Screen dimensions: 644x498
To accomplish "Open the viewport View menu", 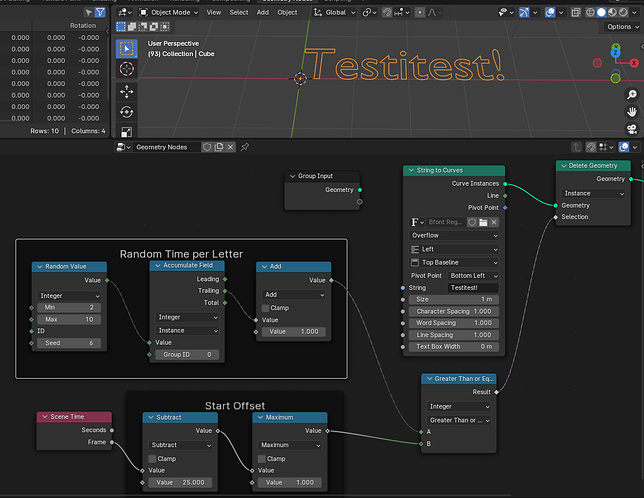I will click(x=214, y=13).
